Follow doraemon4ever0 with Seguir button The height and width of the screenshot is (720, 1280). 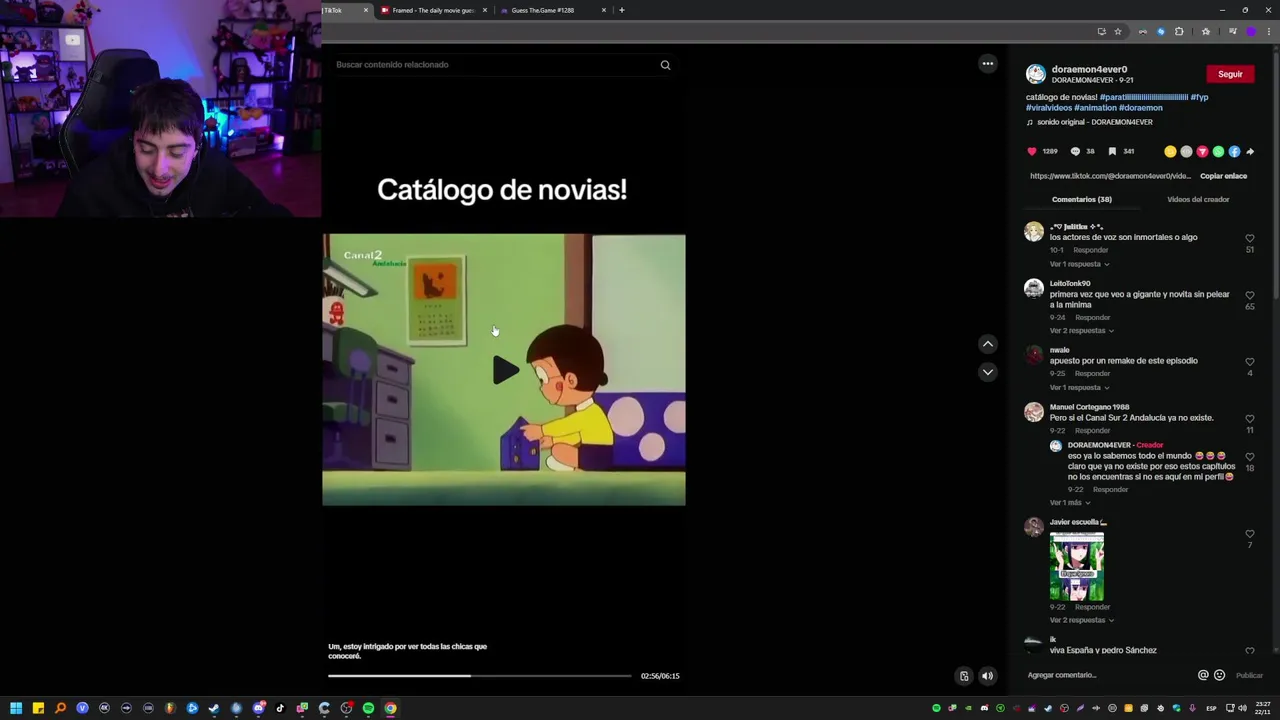coord(1230,74)
